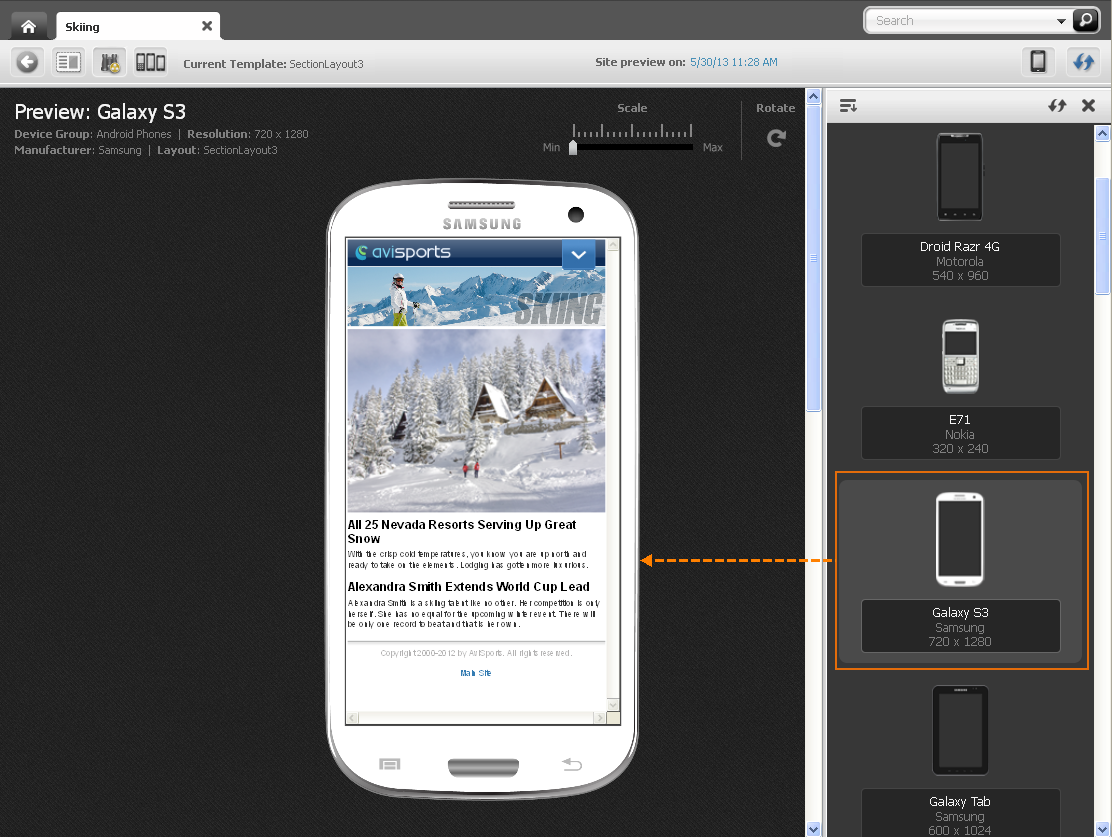Click the Max label of scale

(x=712, y=148)
